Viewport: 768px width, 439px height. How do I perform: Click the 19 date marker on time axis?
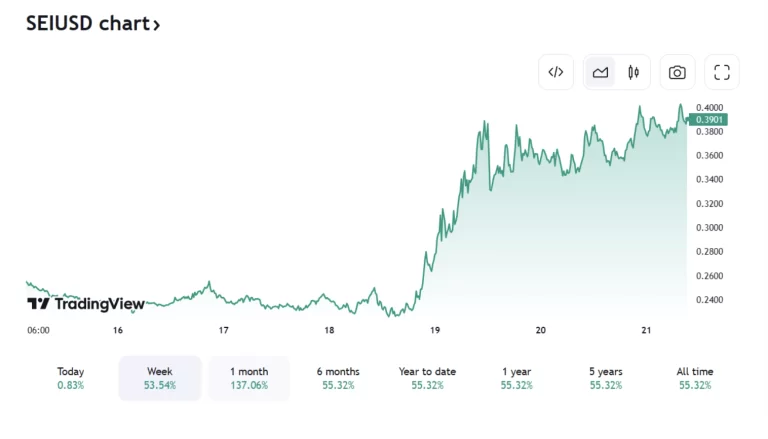click(435, 330)
